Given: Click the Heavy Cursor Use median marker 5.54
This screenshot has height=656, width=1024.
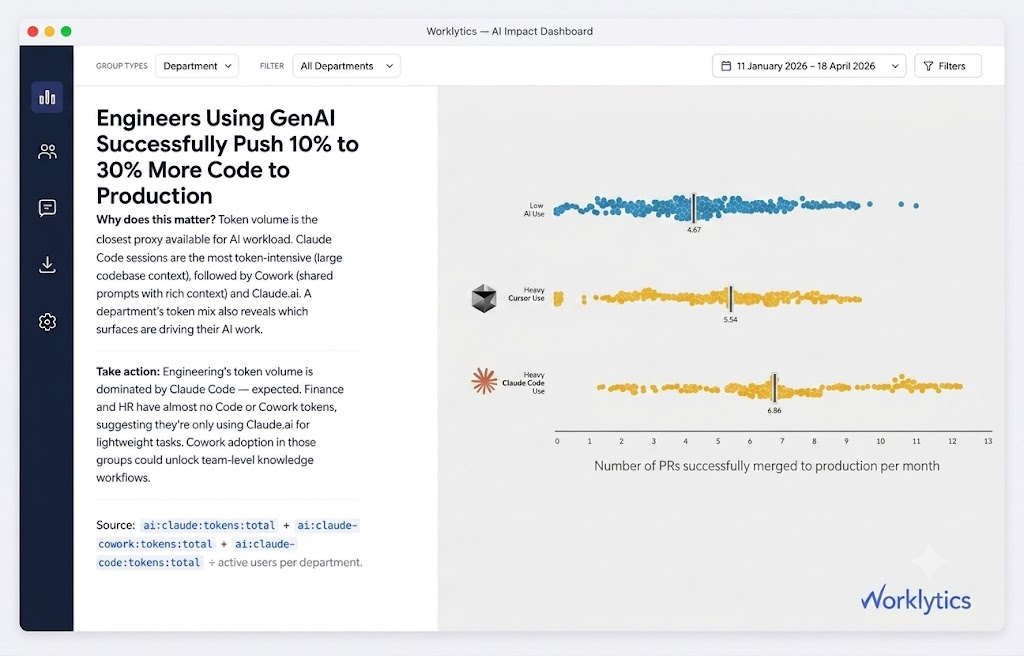Looking at the screenshot, I should (731, 299).
